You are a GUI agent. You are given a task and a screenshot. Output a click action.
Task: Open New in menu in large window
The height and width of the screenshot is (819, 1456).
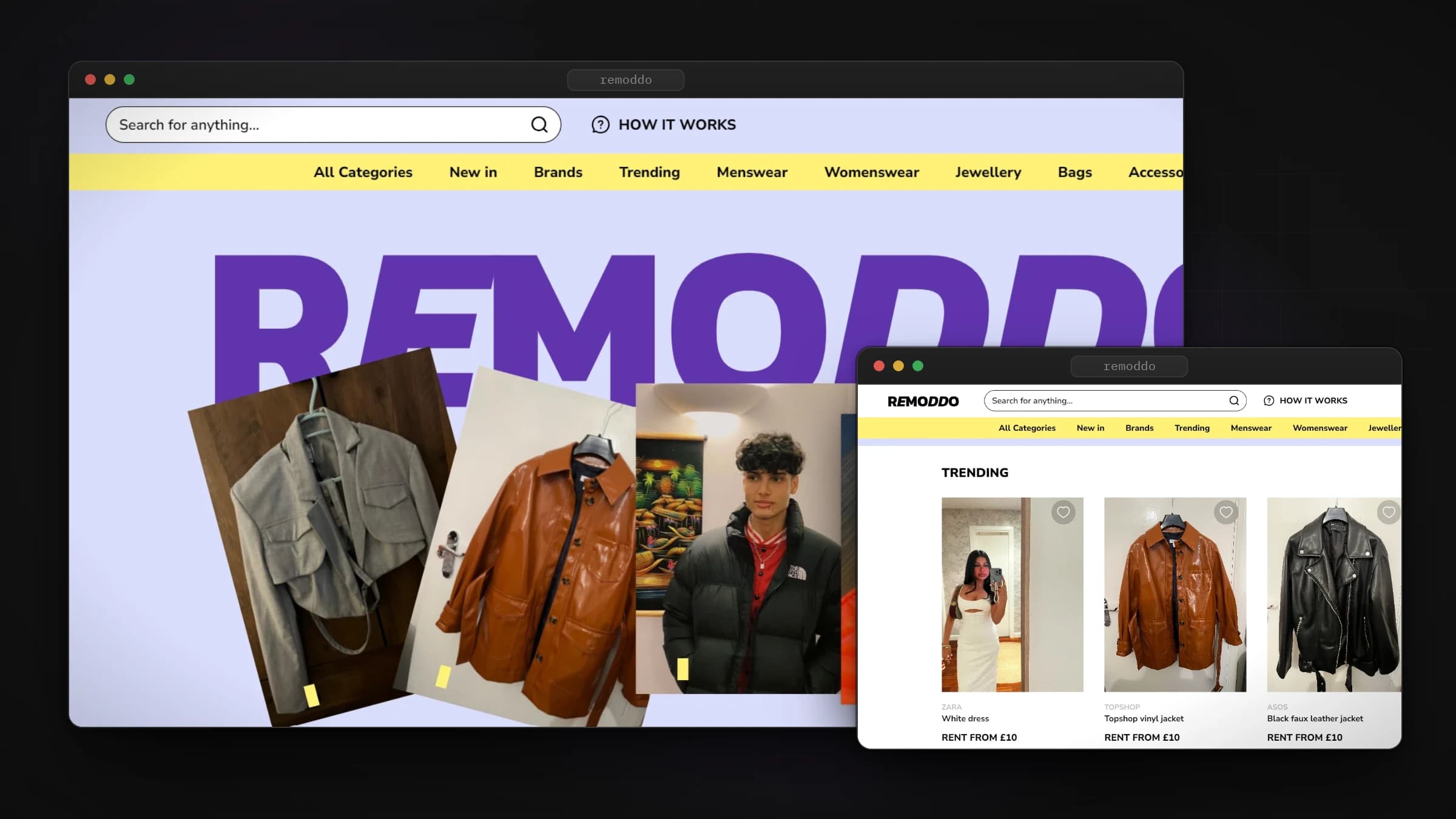tap(473, 172)
